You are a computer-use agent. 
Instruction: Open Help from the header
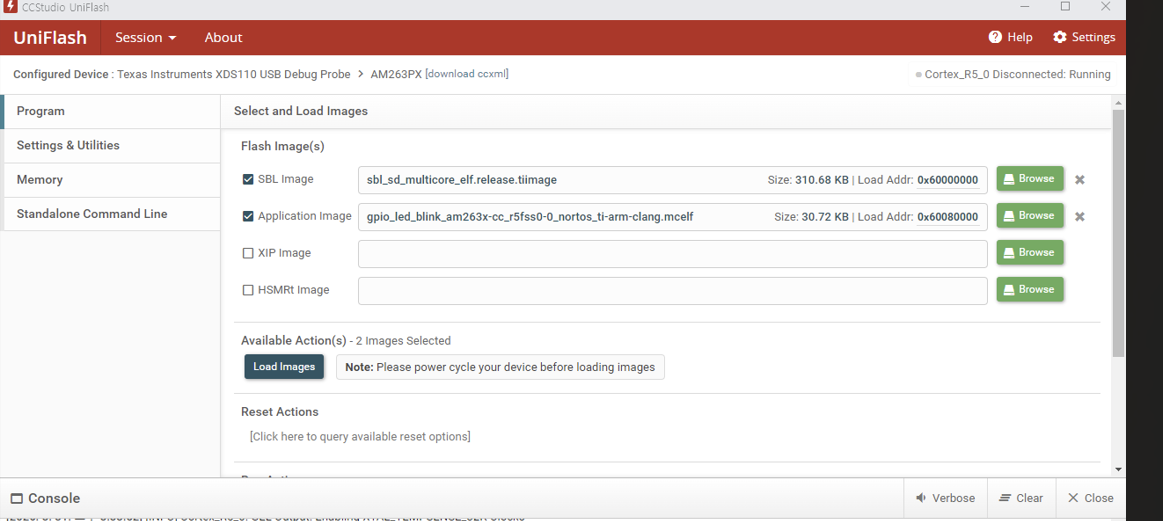1010,37
